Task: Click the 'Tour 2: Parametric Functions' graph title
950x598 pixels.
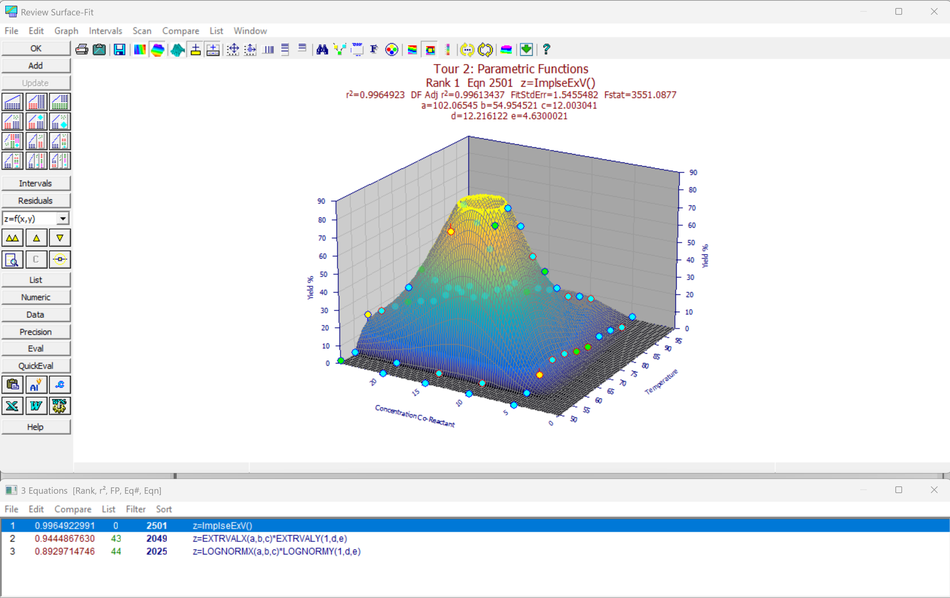Action: pyautogui.click(x=511, y=69)
